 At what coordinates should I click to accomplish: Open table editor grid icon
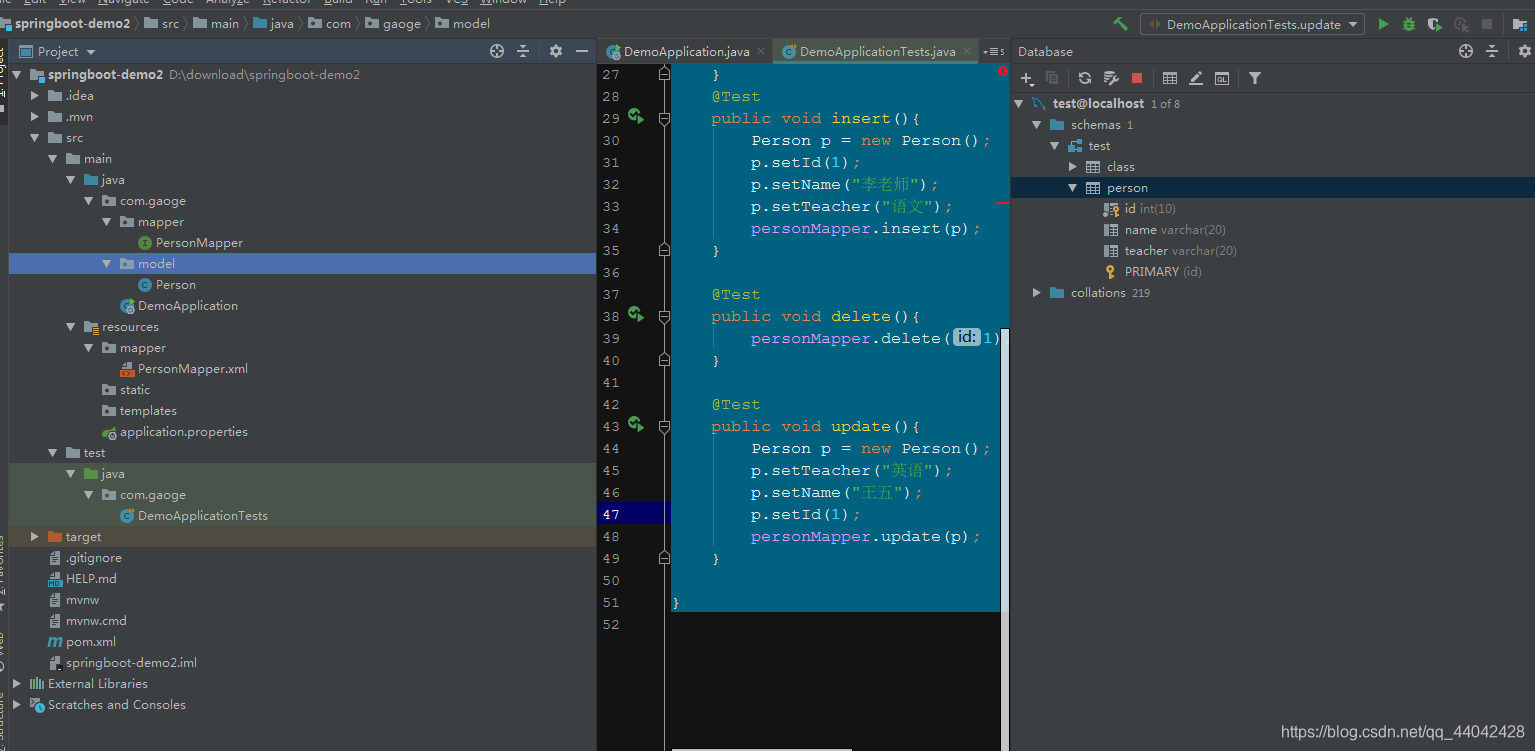(x=1170, y=78)
